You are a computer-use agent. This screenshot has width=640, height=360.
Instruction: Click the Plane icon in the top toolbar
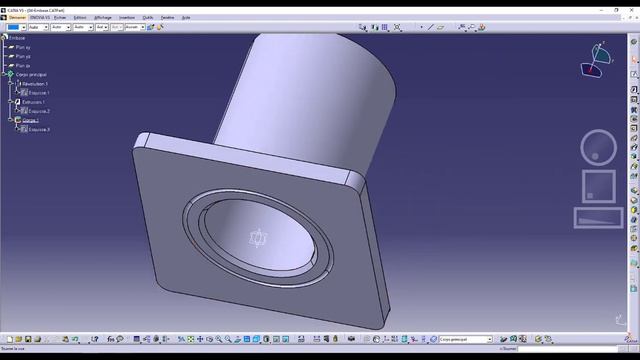(440, 27)
